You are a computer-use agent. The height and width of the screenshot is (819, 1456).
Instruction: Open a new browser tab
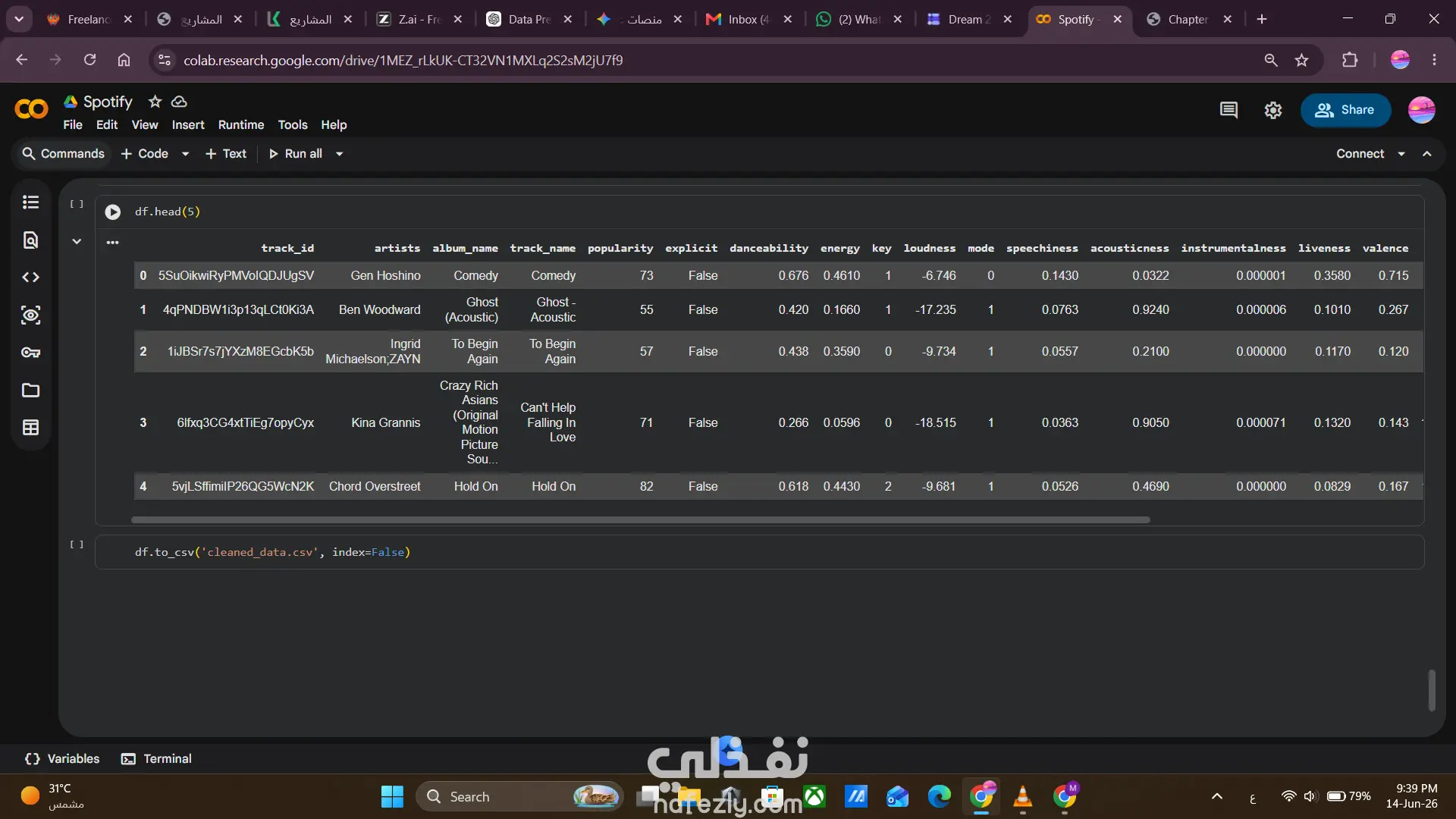click(1262, 20)
